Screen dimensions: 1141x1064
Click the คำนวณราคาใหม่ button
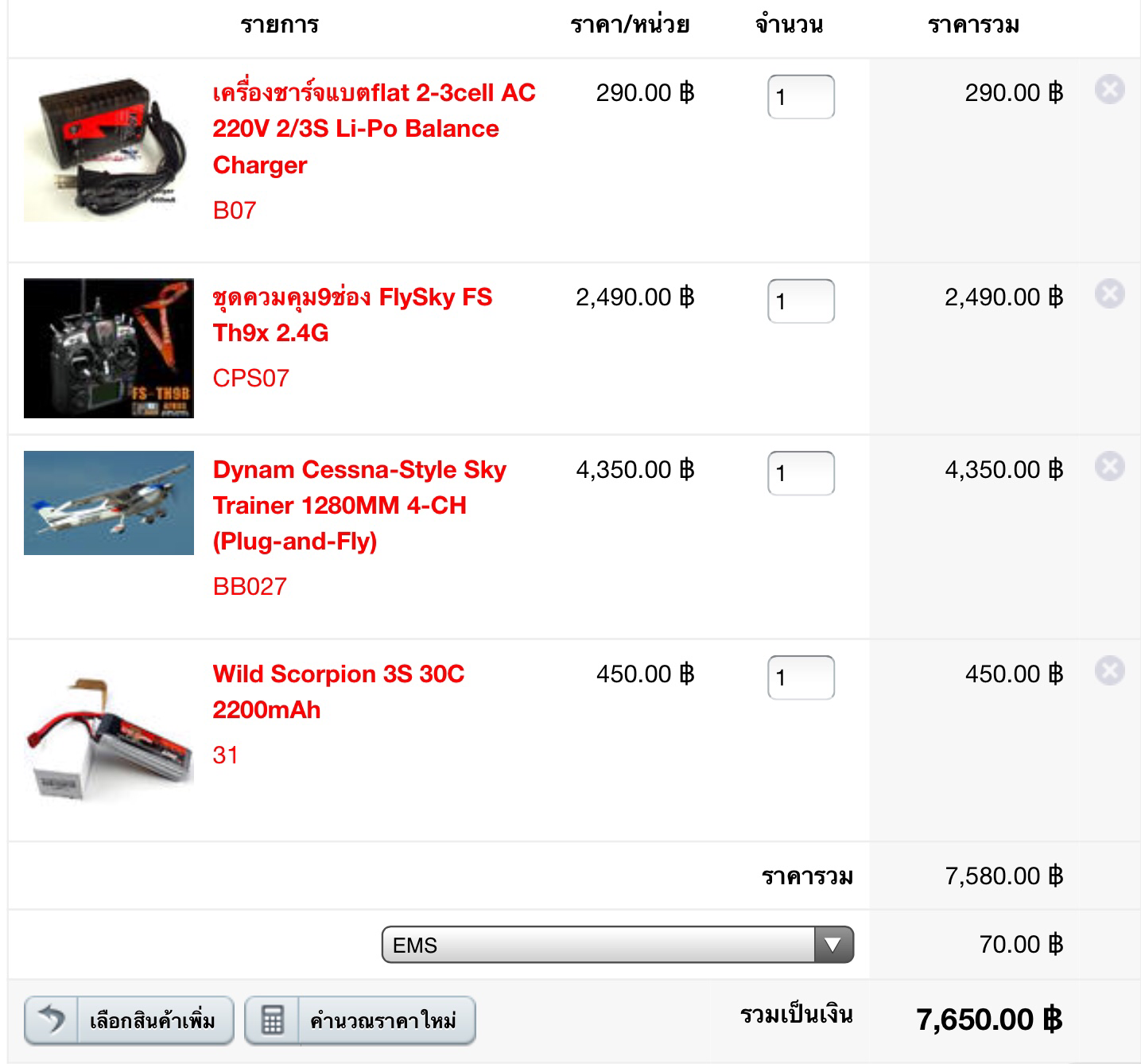coord(360,1020)
